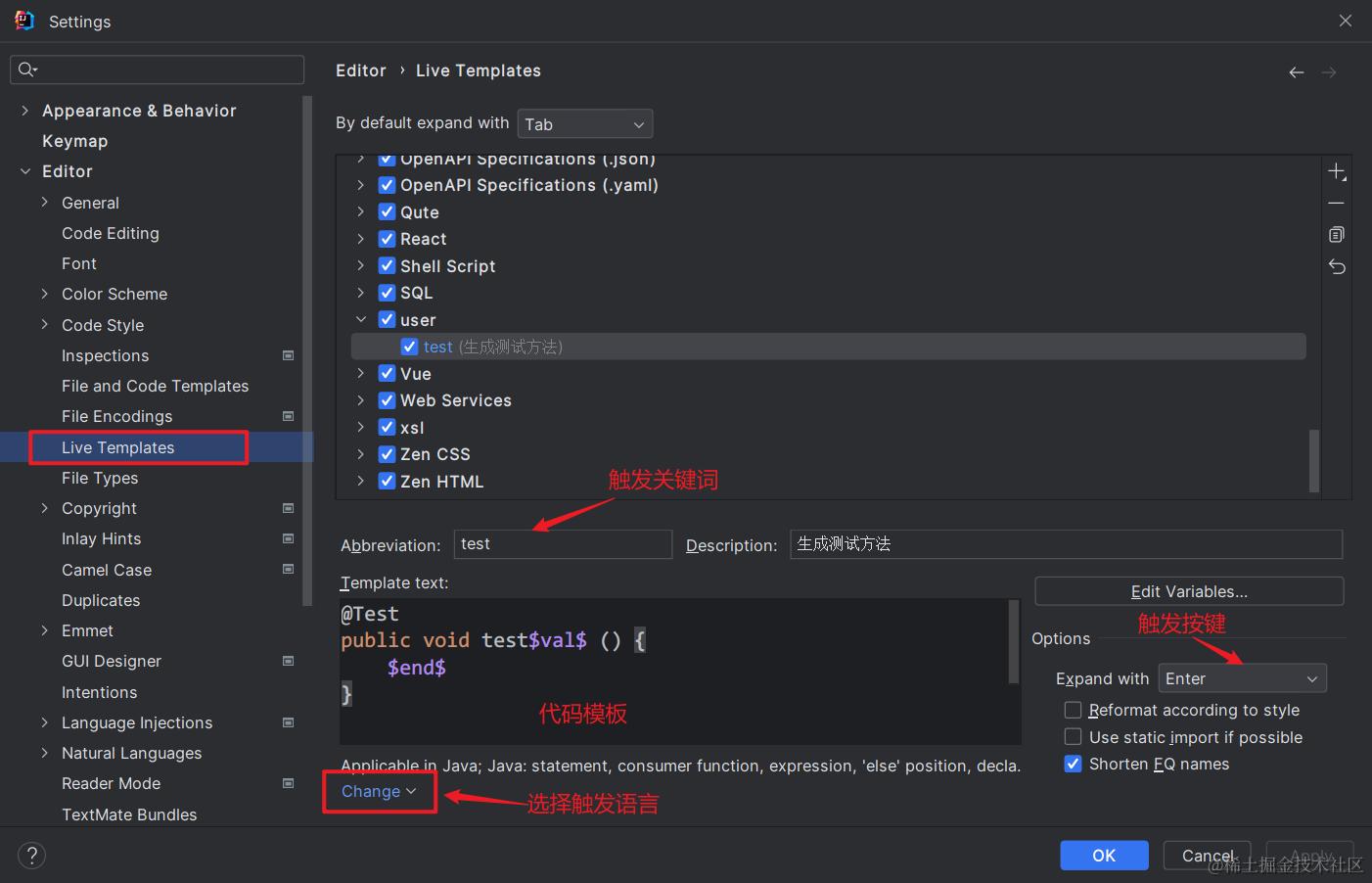Restore deleted templates with revert icon

click(x=1337, y=266)
